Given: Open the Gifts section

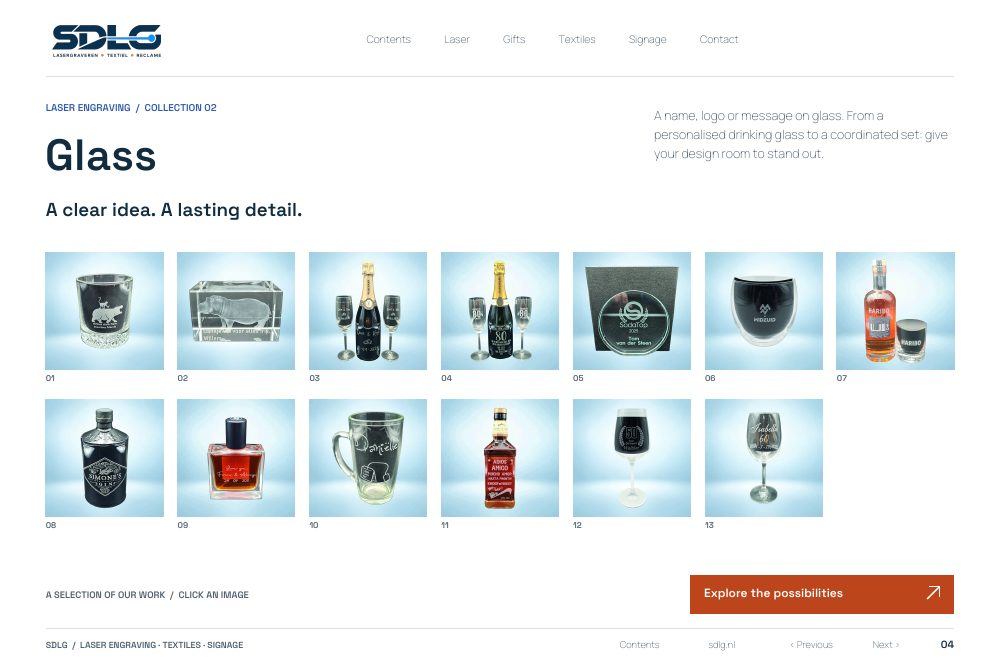Looking at the screenshot, I should (x=514, y=40).
